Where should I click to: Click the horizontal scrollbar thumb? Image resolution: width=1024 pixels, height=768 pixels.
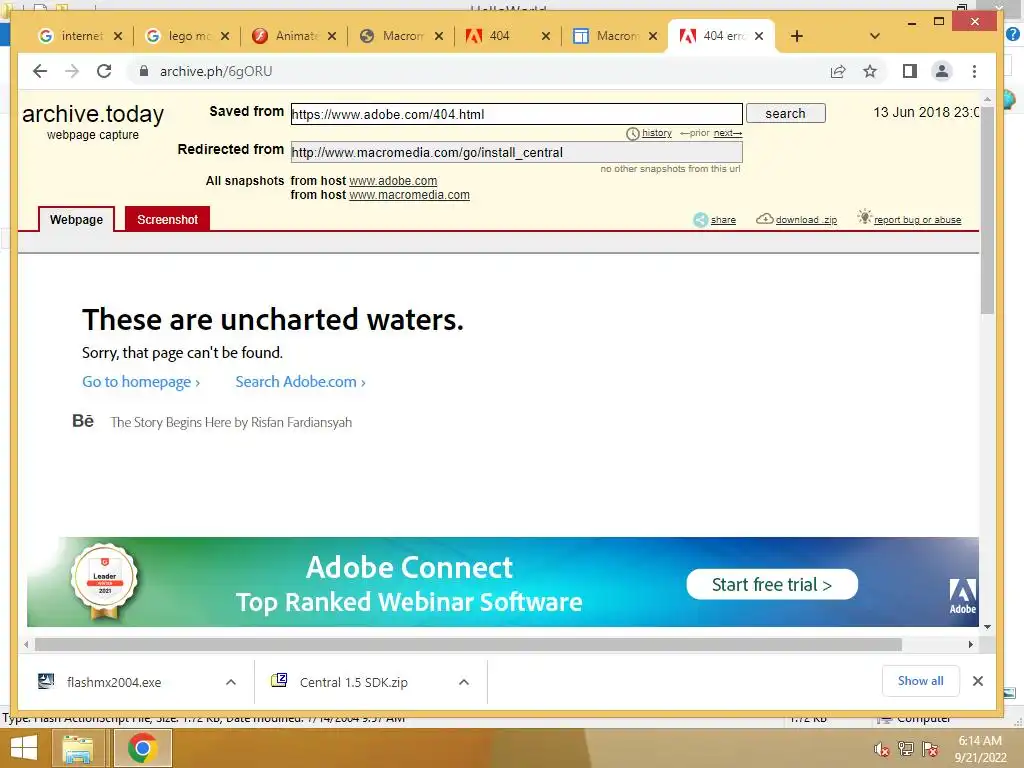[468, 645]
